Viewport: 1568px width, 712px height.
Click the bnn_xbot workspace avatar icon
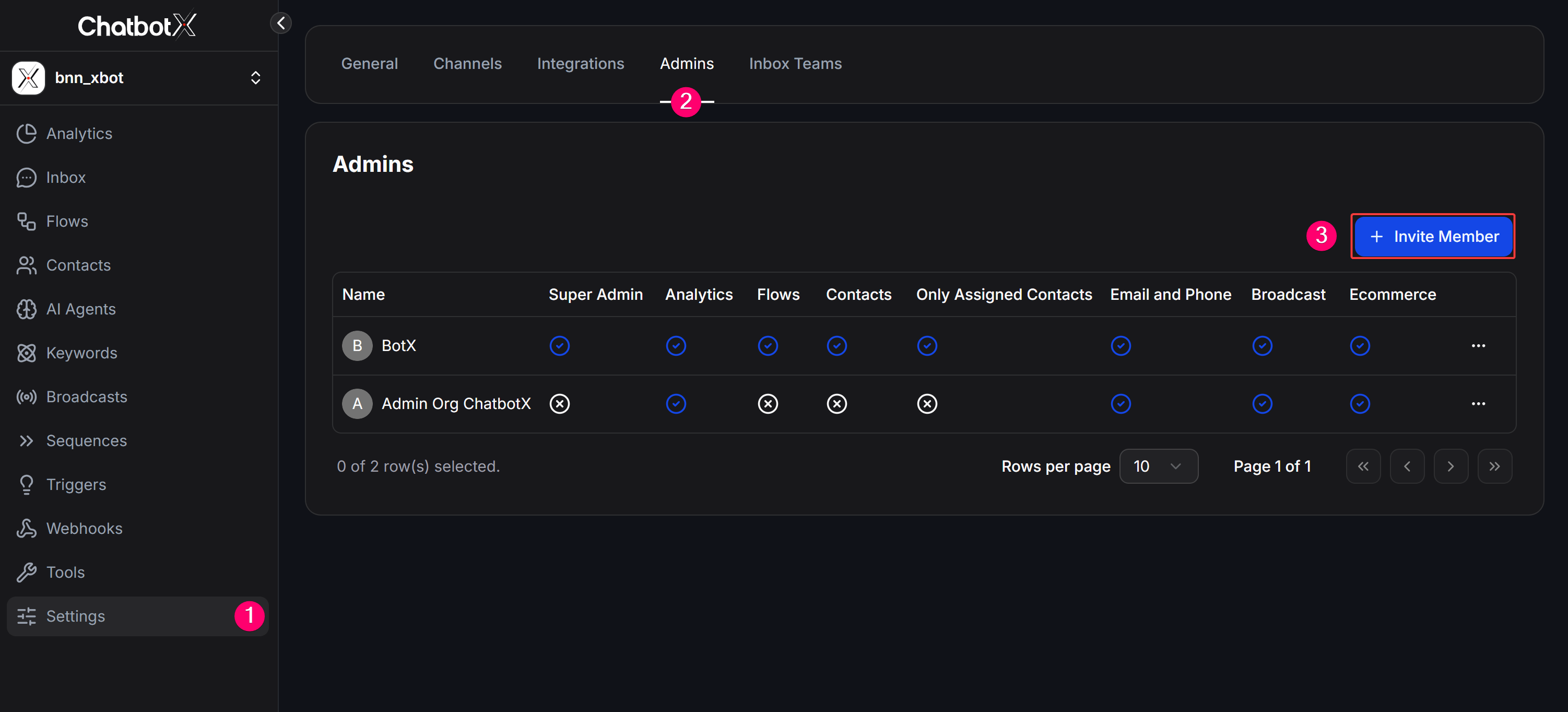28,78
